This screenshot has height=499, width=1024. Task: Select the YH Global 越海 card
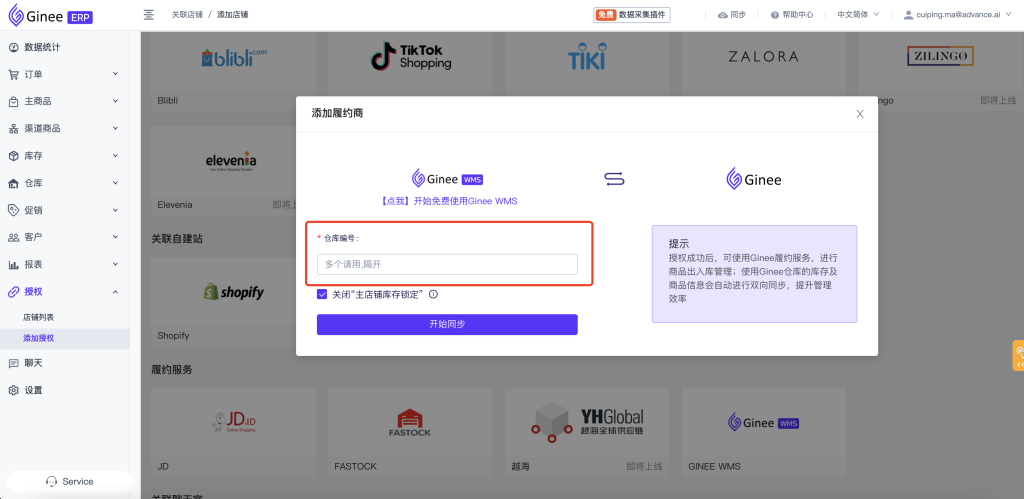(x=586, y=432)
